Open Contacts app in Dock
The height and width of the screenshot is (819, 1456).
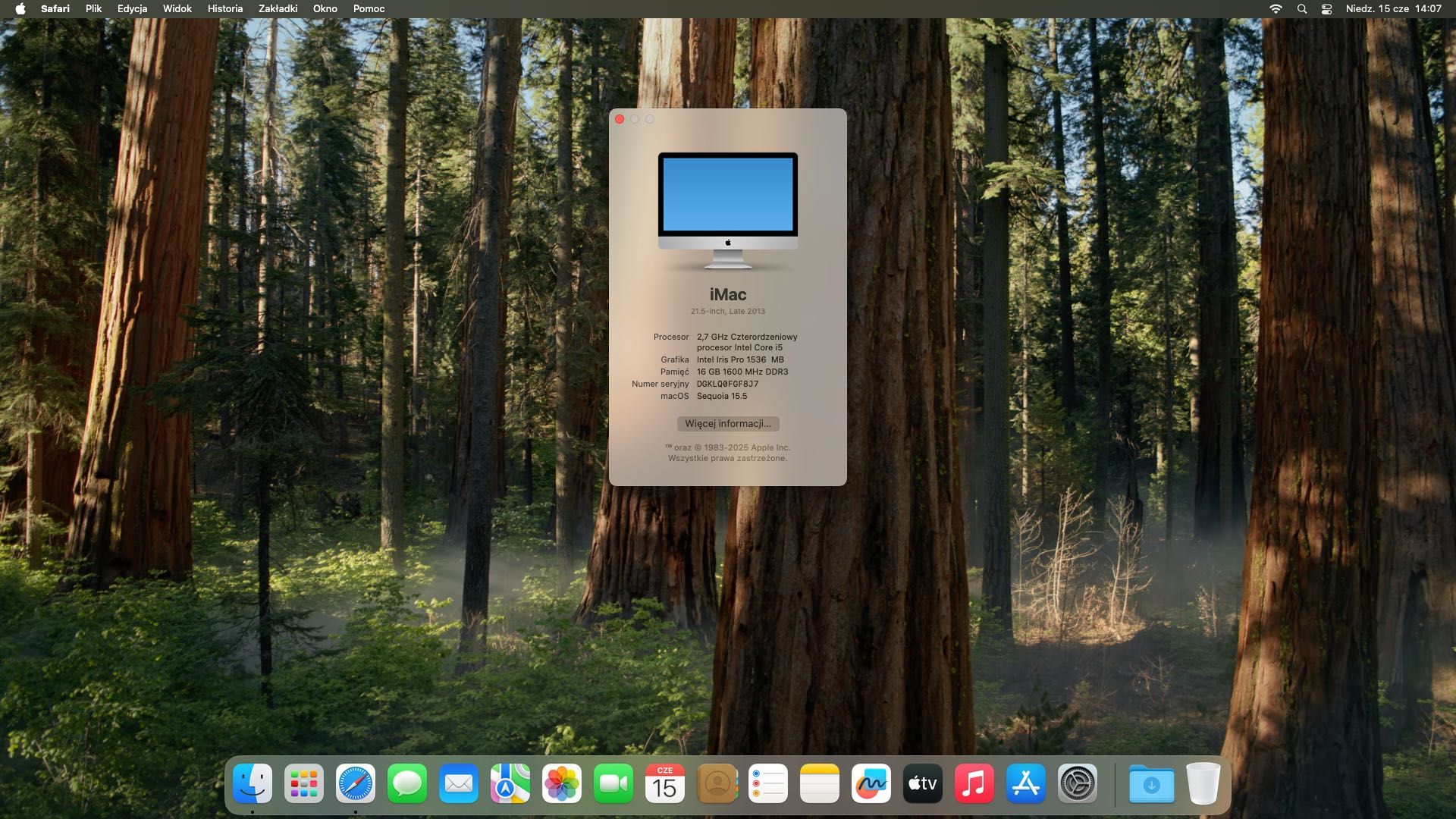coord(717,783)
